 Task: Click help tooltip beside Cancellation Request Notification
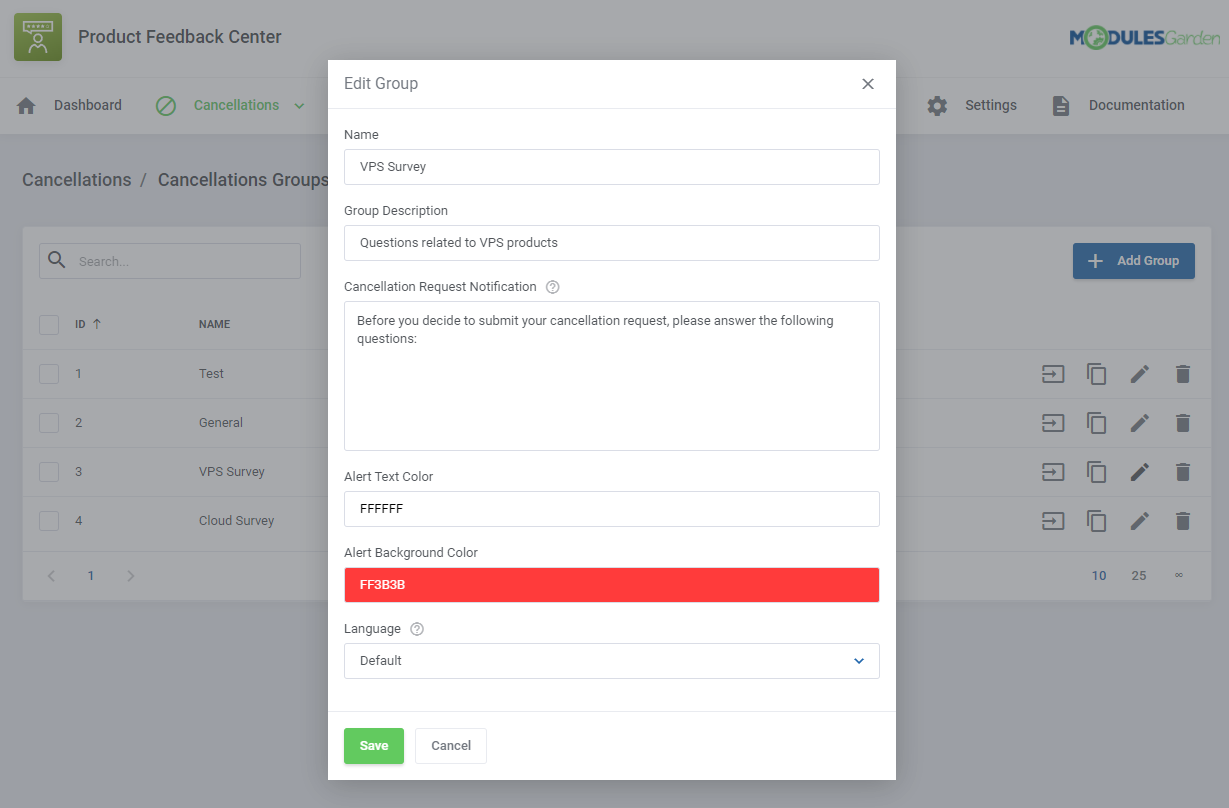pyautogui.click(x=552, y=287)
